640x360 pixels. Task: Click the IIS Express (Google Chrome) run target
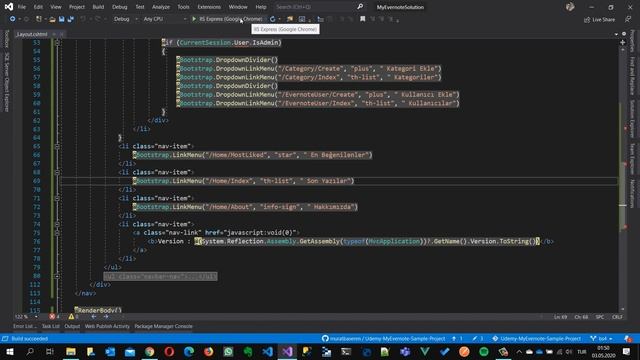[x=231, y=19]
